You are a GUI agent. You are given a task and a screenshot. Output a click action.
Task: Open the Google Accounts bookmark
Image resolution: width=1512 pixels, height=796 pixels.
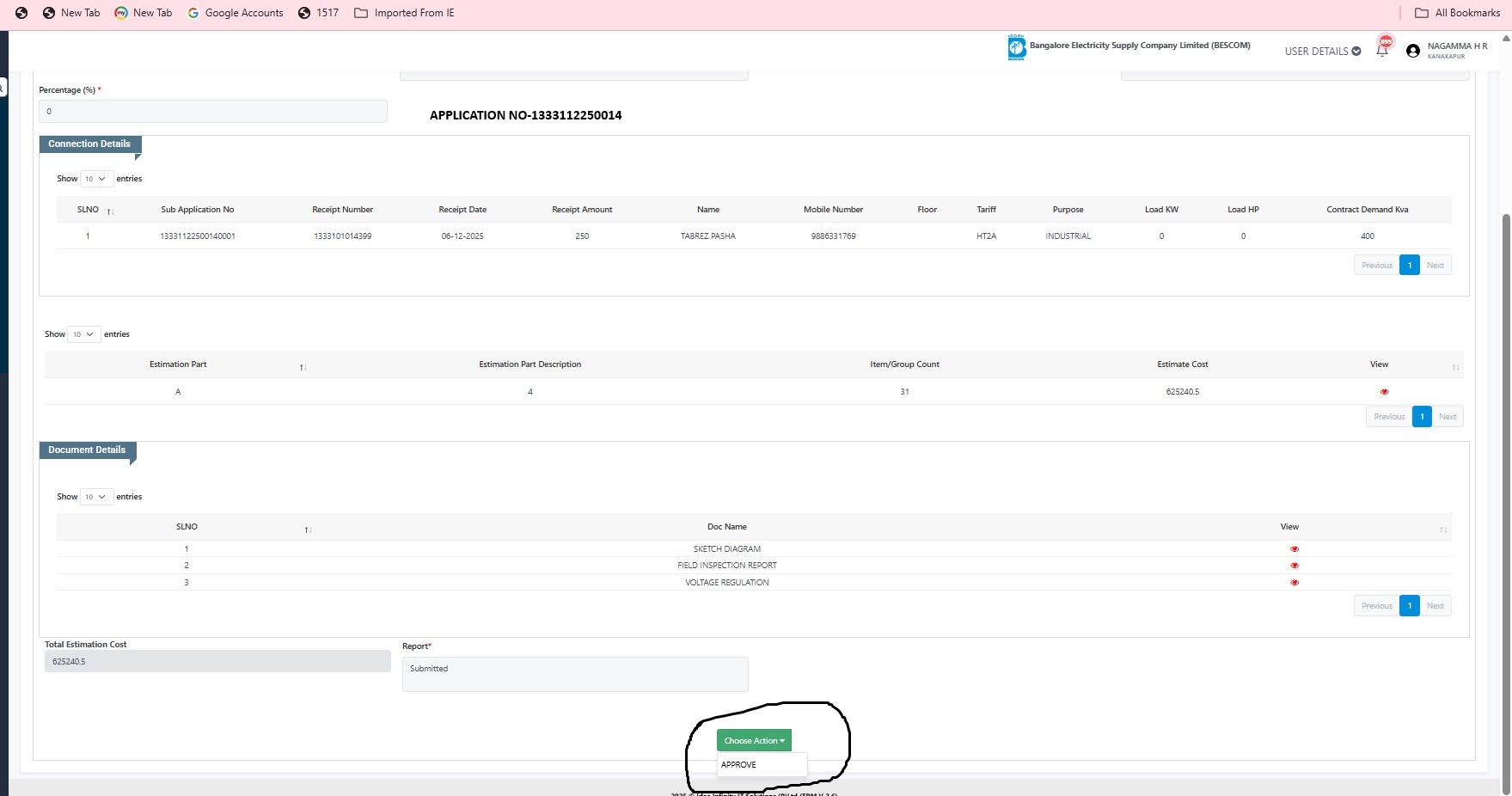tap(236, 13)
